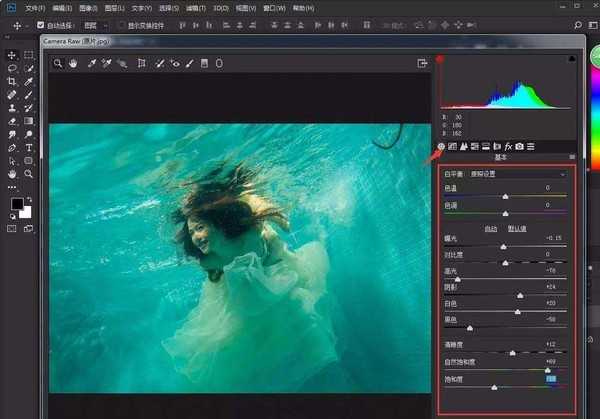
Task: Select the Hand tool in Camera Raw
Action: 73,63
